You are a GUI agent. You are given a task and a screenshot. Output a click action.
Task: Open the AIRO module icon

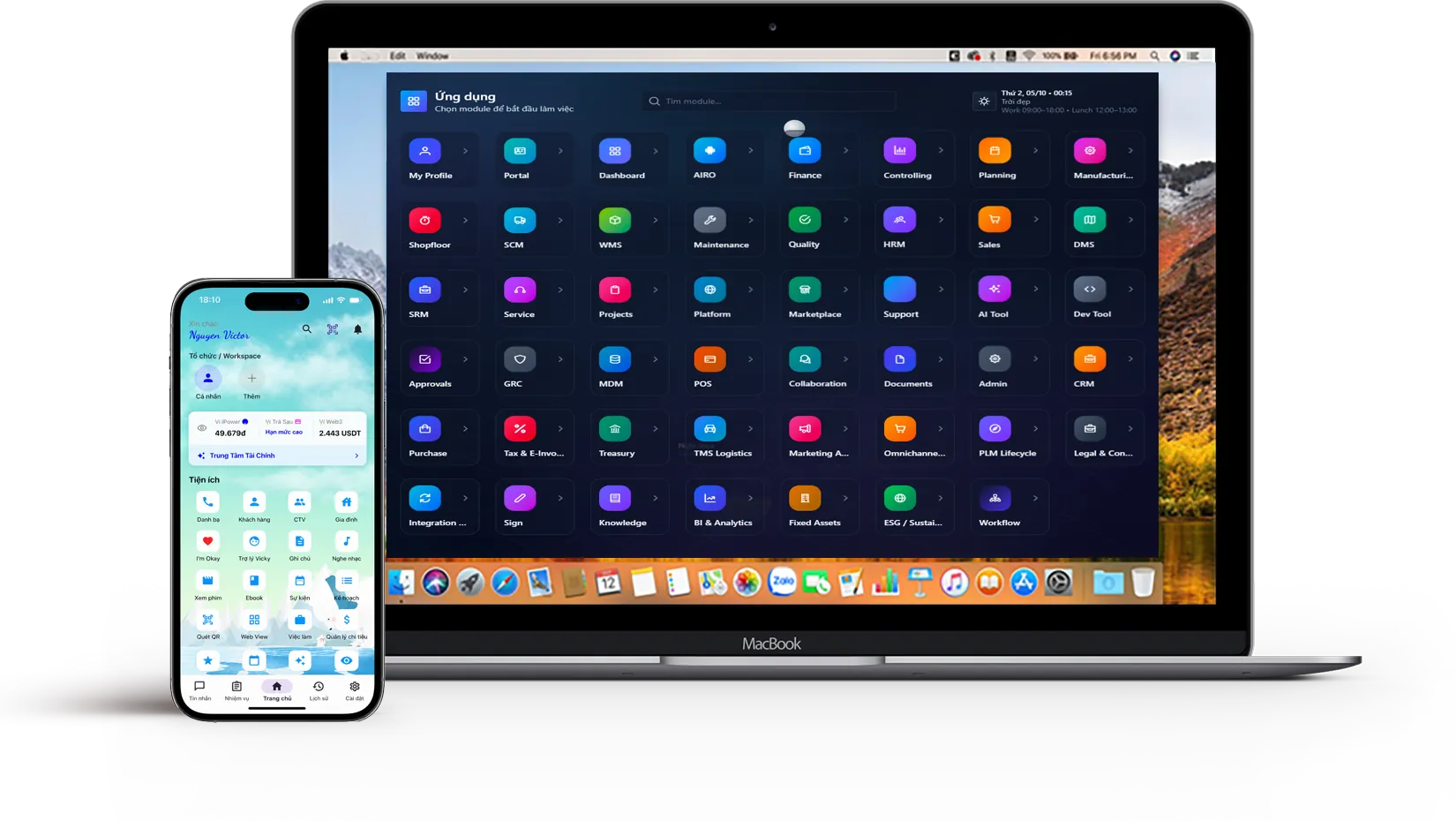pyautogui.click(x=709, y=151)
